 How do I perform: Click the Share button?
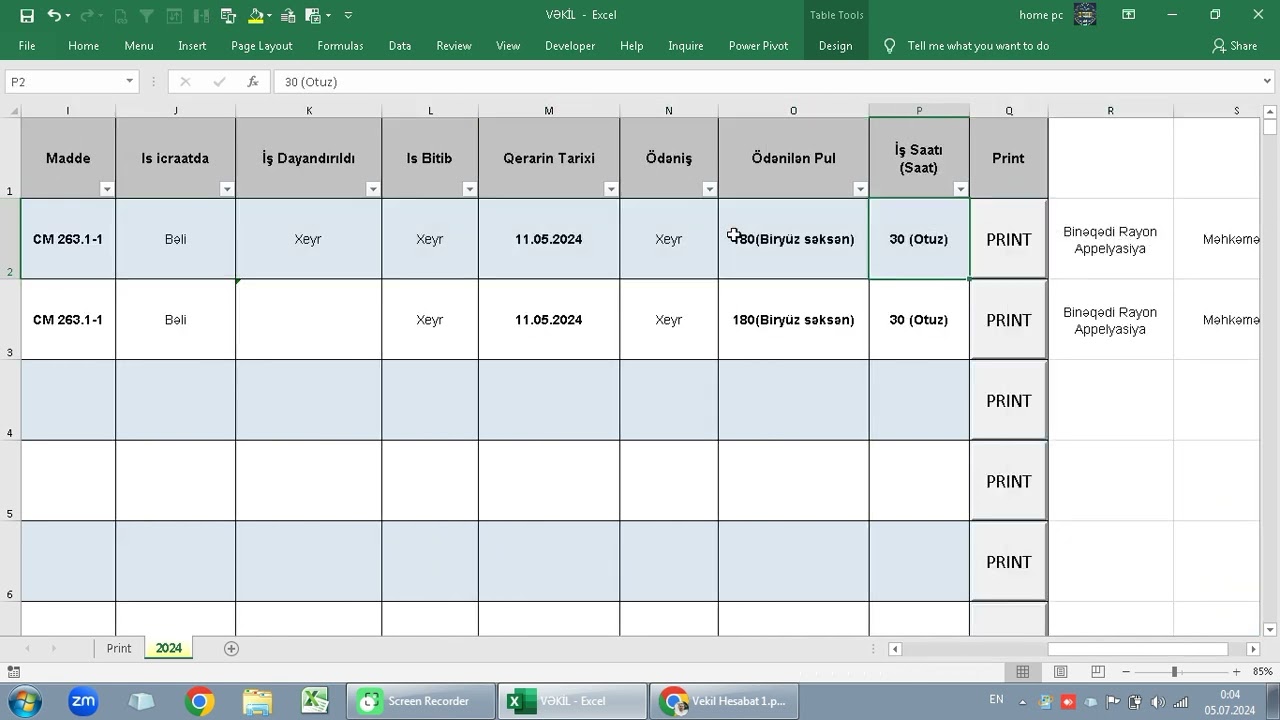pos(1235,46)
